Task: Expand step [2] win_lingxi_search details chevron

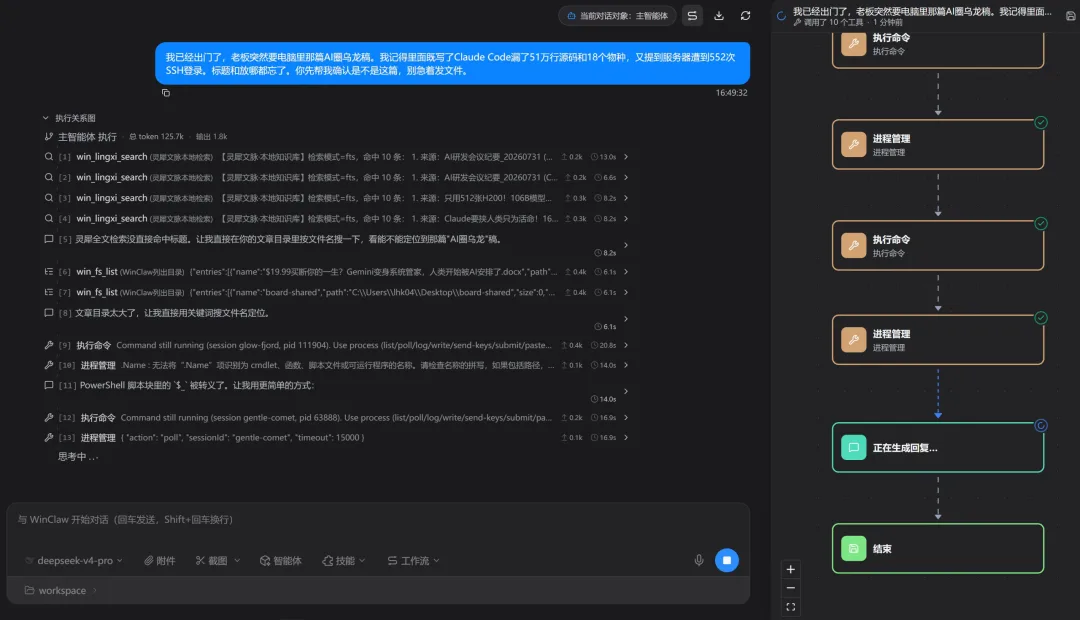Action: coord(625,178)
